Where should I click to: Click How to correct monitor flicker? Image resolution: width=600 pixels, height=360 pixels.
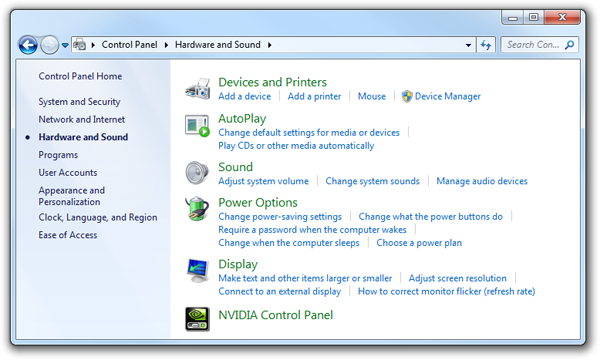pos(446,292)
